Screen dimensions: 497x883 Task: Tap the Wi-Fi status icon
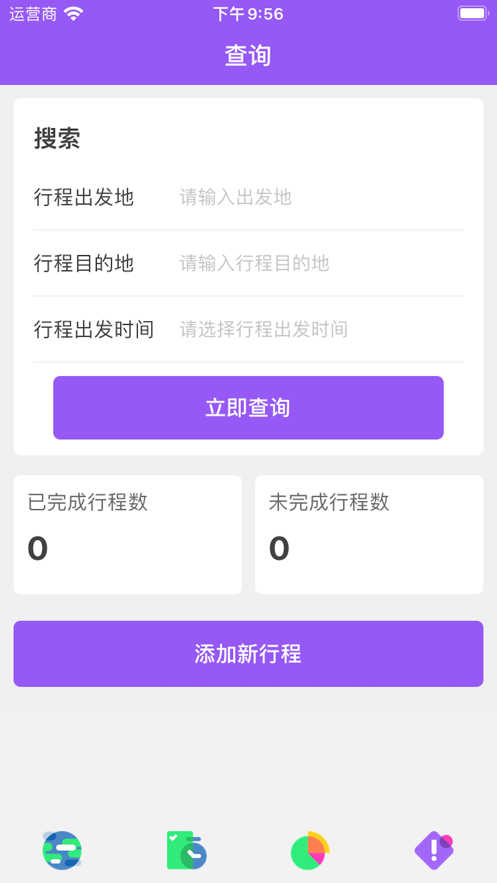tap(74, 14)
